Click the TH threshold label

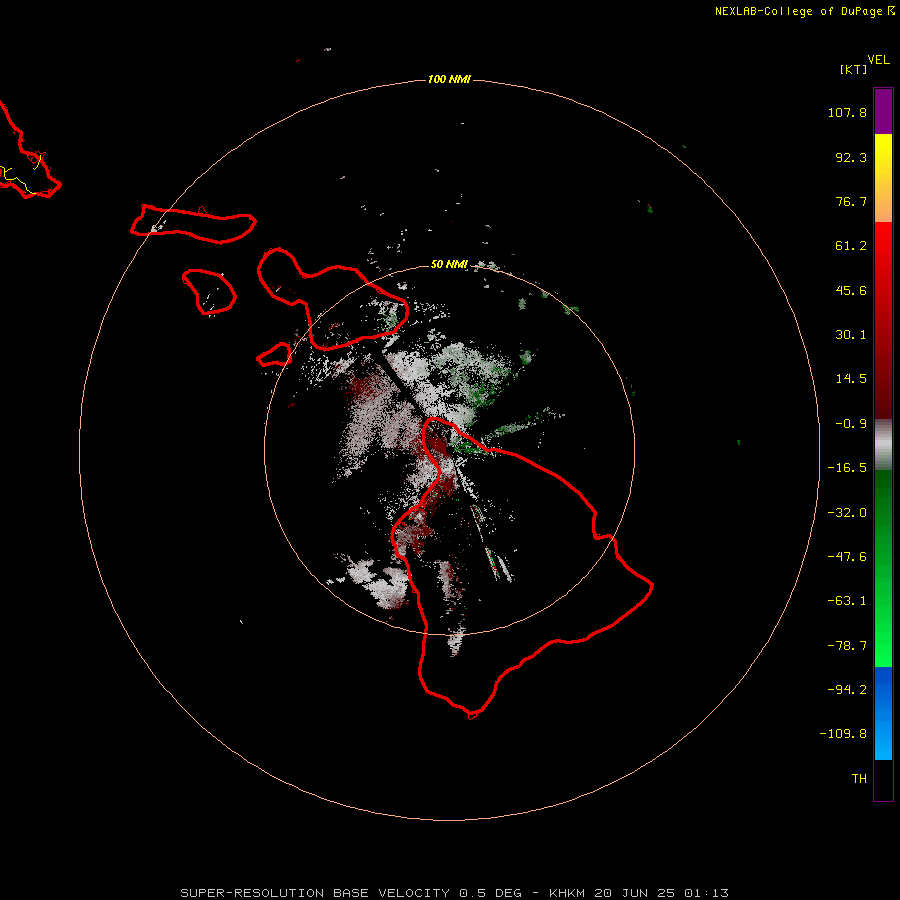tap(859, 779)
